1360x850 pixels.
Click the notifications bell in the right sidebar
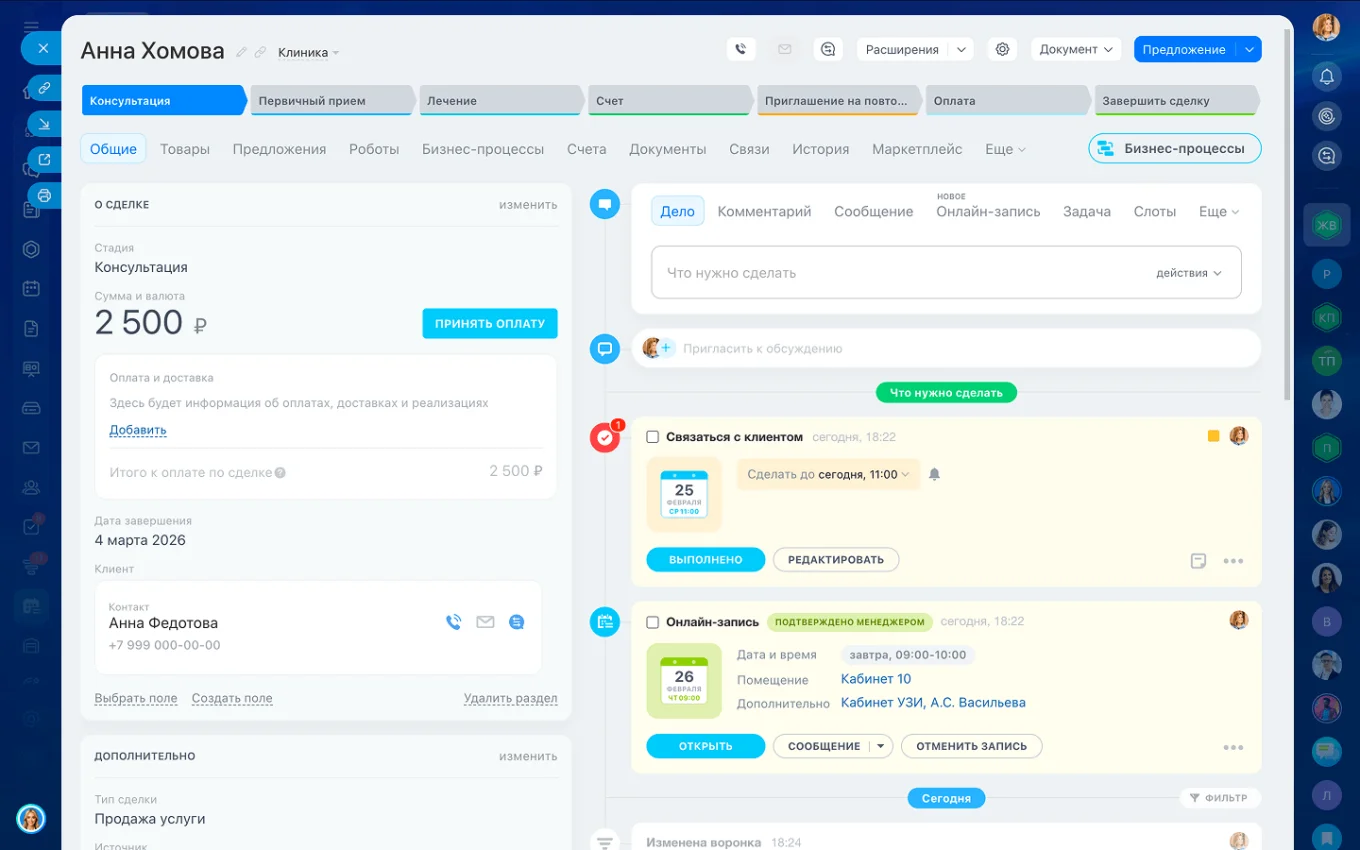click(1326, 76)
